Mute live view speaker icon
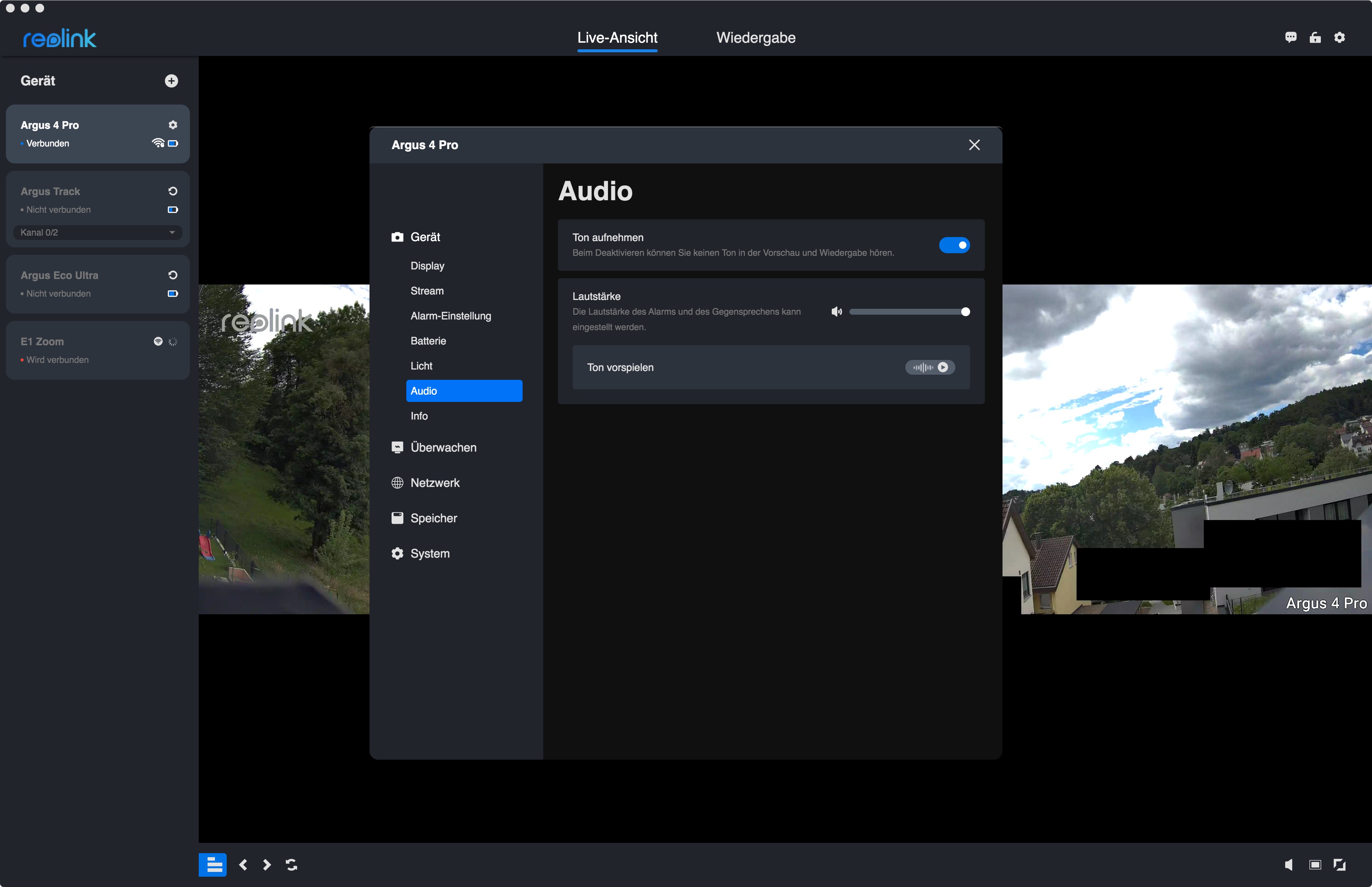The height and width of the screenshot is (887, 1372). click(x=1289, y=865)
